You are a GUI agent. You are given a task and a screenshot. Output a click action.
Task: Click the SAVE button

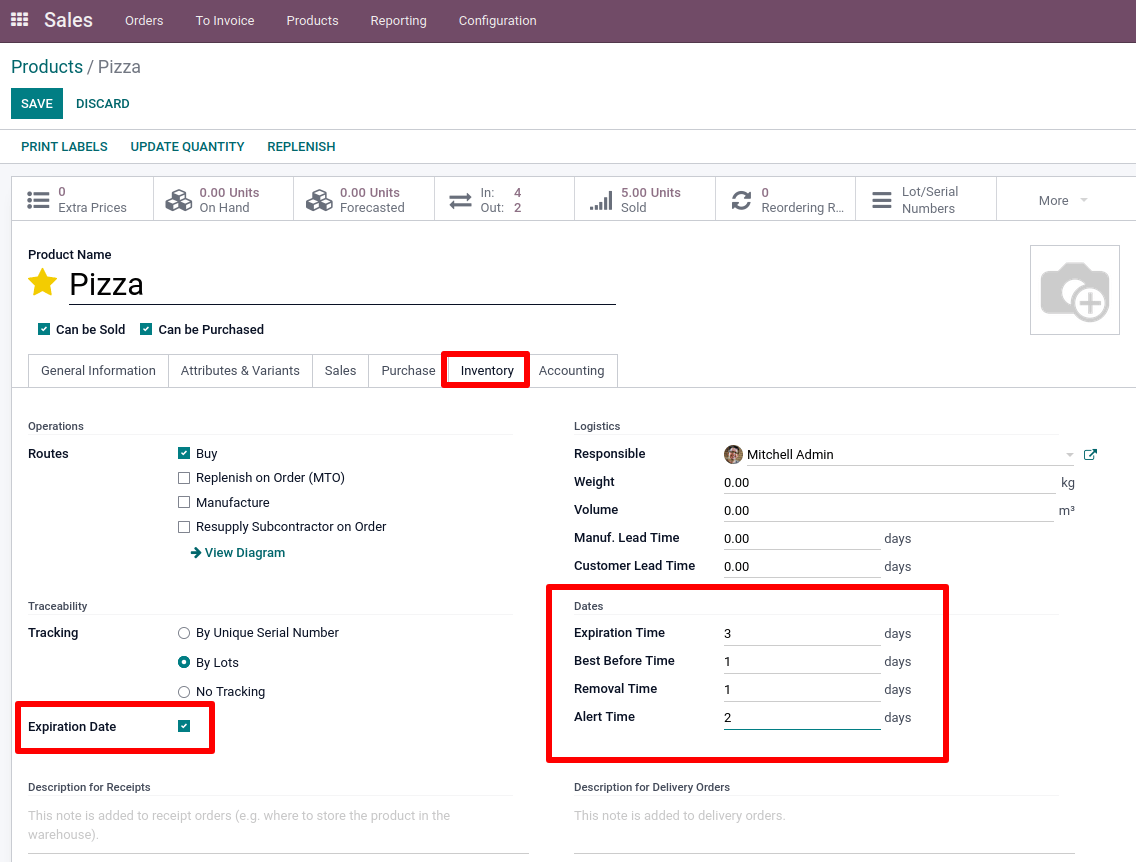click(x=37, y=104)
